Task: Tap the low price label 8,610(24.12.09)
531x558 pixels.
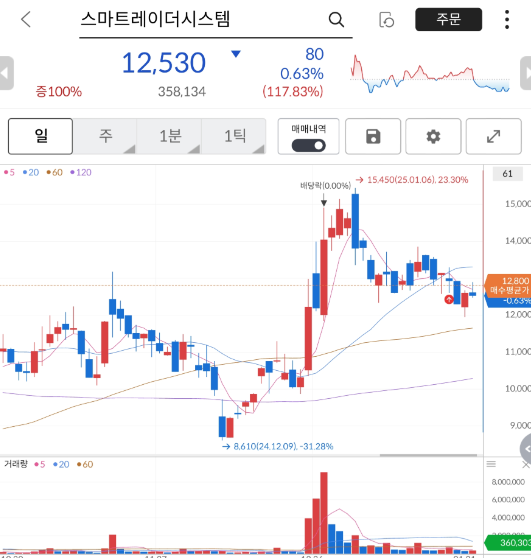Action: tap(278, 446)
